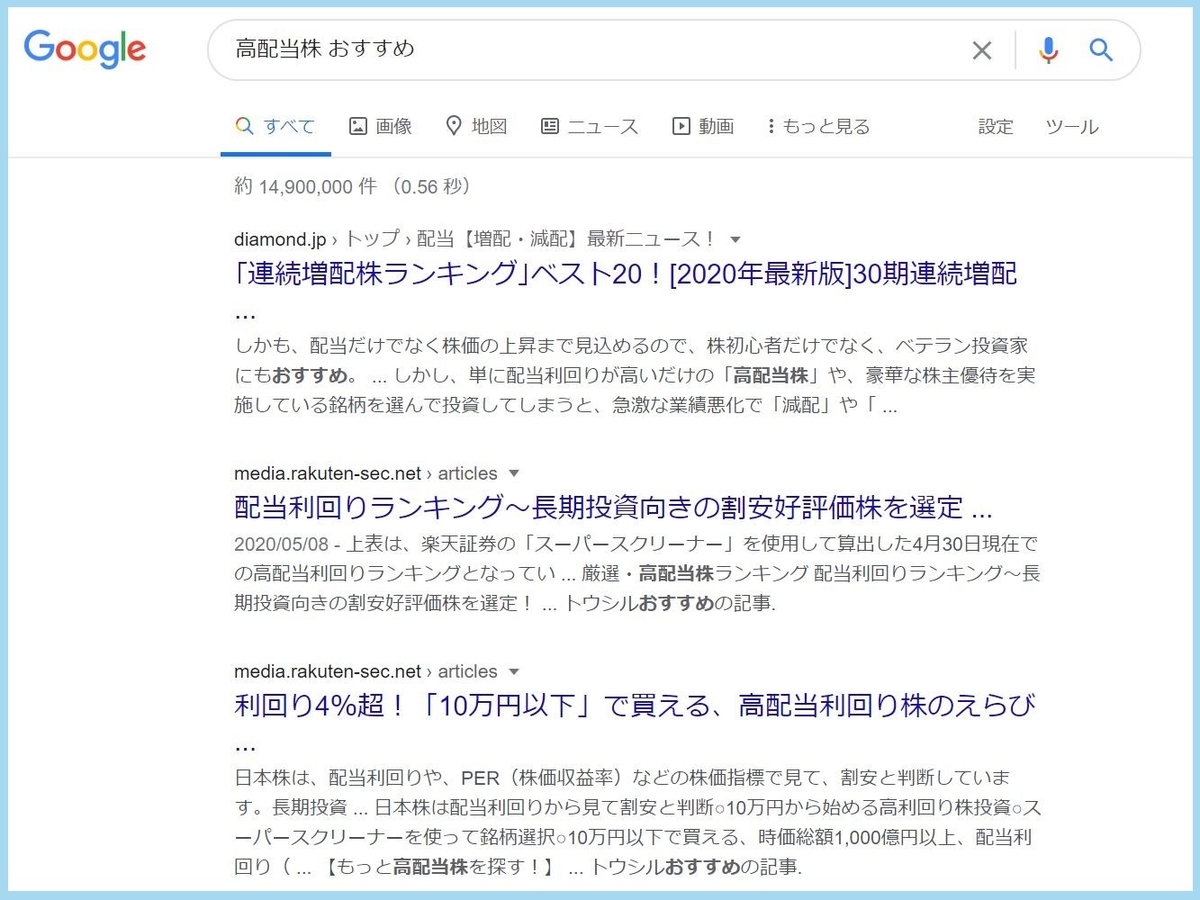Switch to the 画像 tab

pos(380,127)
